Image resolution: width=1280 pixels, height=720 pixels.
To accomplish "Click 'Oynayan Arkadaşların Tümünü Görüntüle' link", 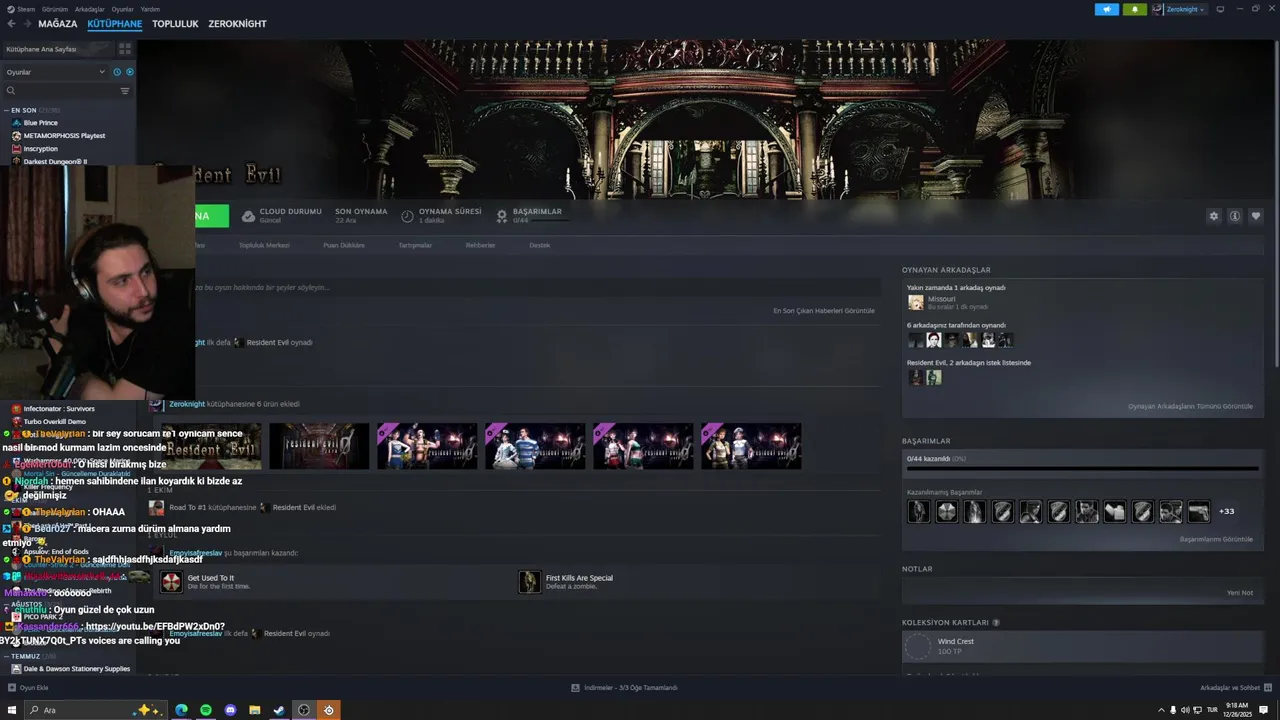I will coord(1190,407).
